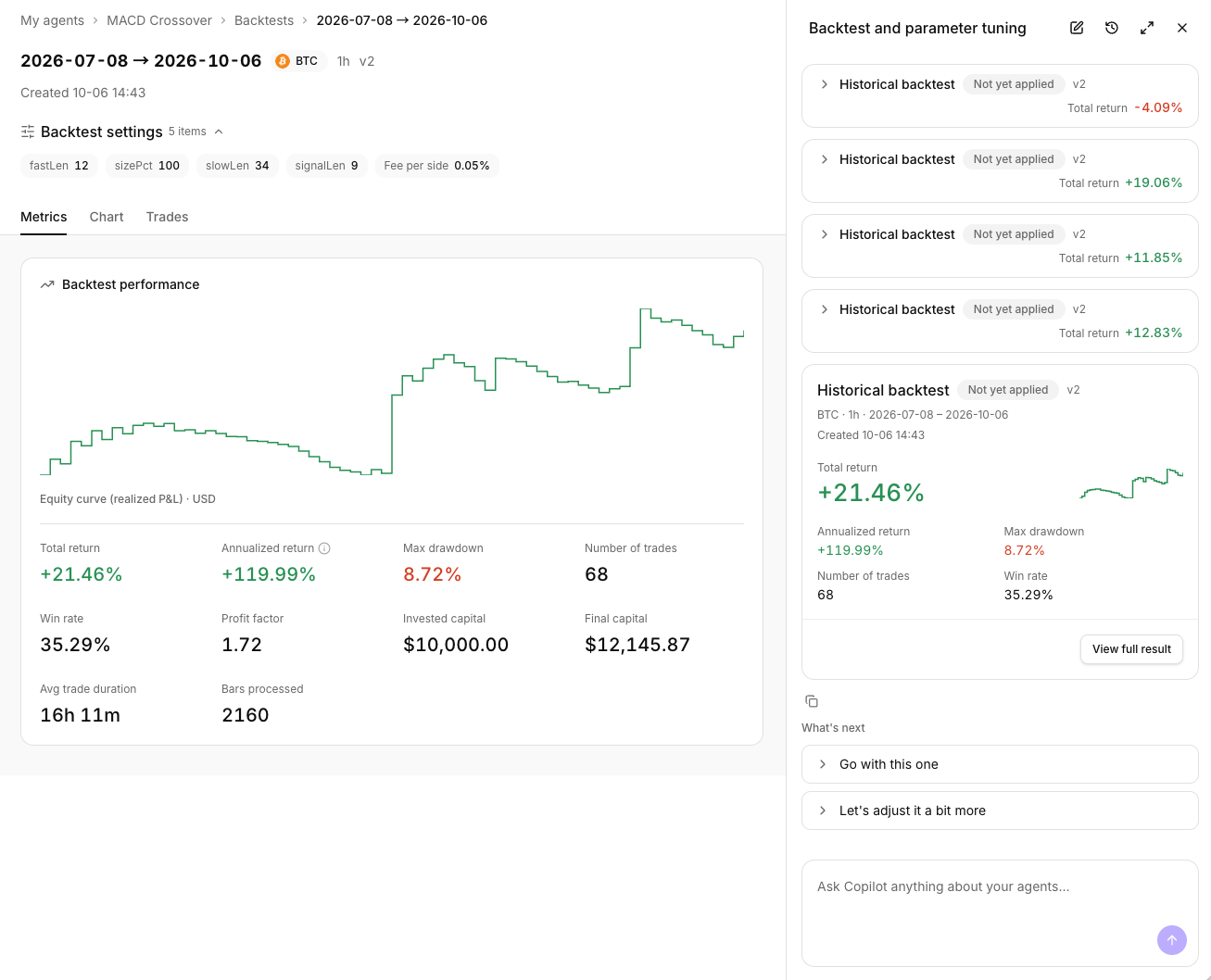Click the View full result button
The width and height of the screenshot is (1211, 980).
click(x=1131, y=649)
